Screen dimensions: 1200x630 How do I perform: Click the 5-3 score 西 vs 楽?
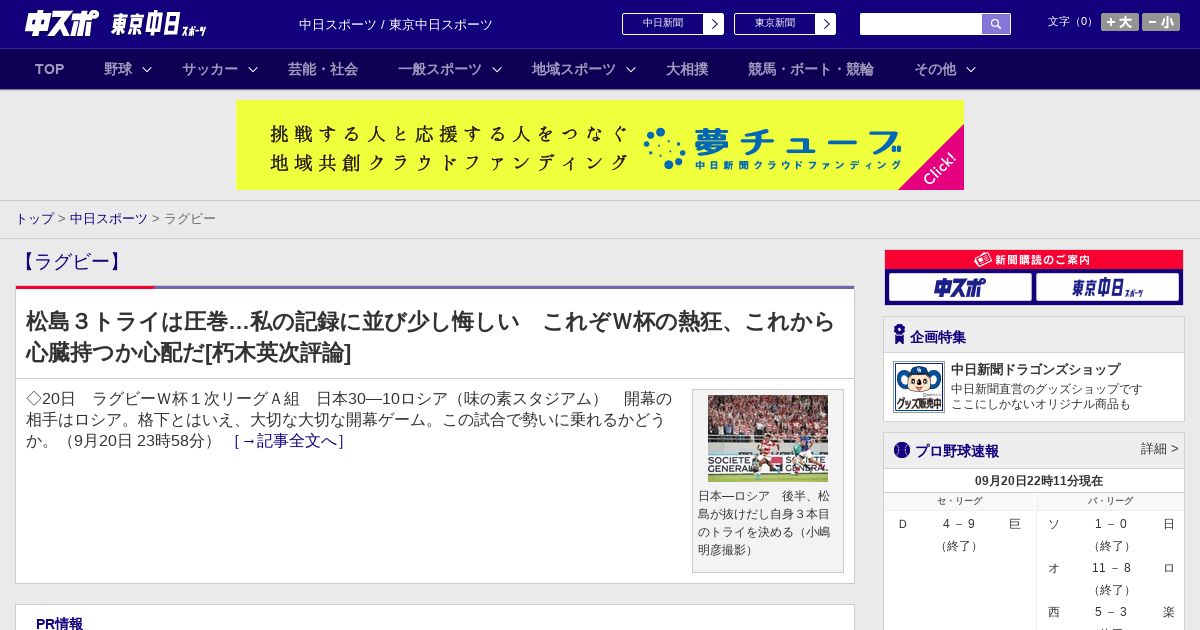click(1111, 612)
